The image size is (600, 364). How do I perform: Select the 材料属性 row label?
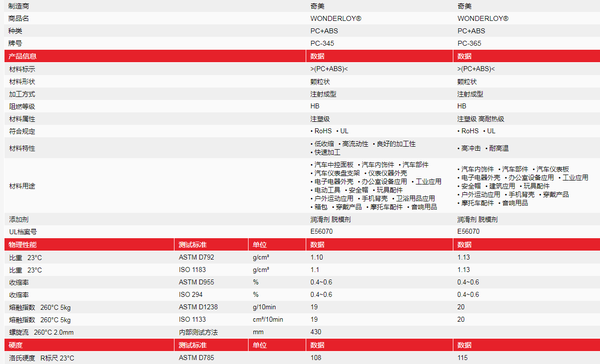22,119
